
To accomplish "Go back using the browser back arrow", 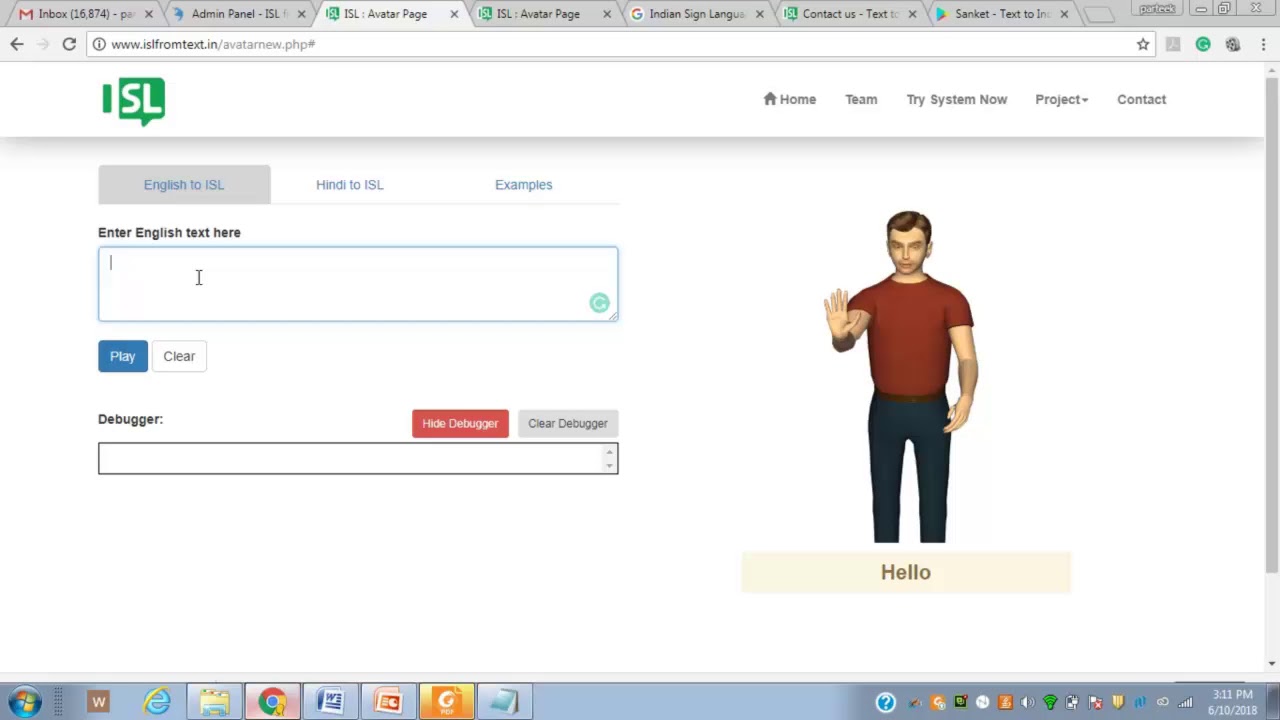I will [17, 44].
